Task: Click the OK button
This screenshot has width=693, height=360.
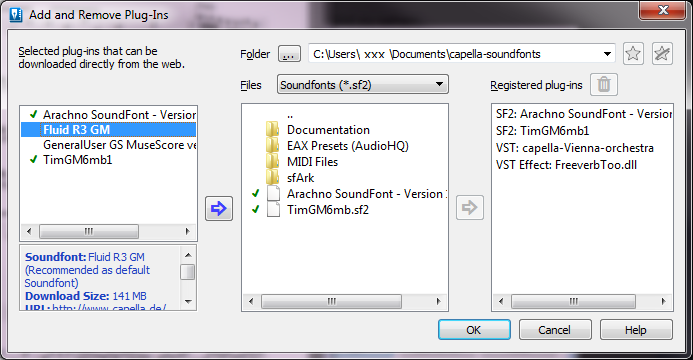Action: pos(474,330)
